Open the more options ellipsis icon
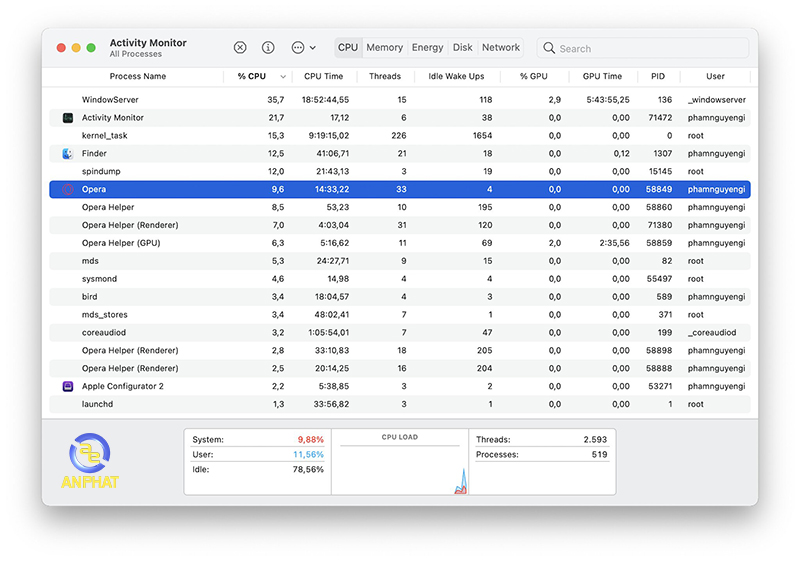 297,48
